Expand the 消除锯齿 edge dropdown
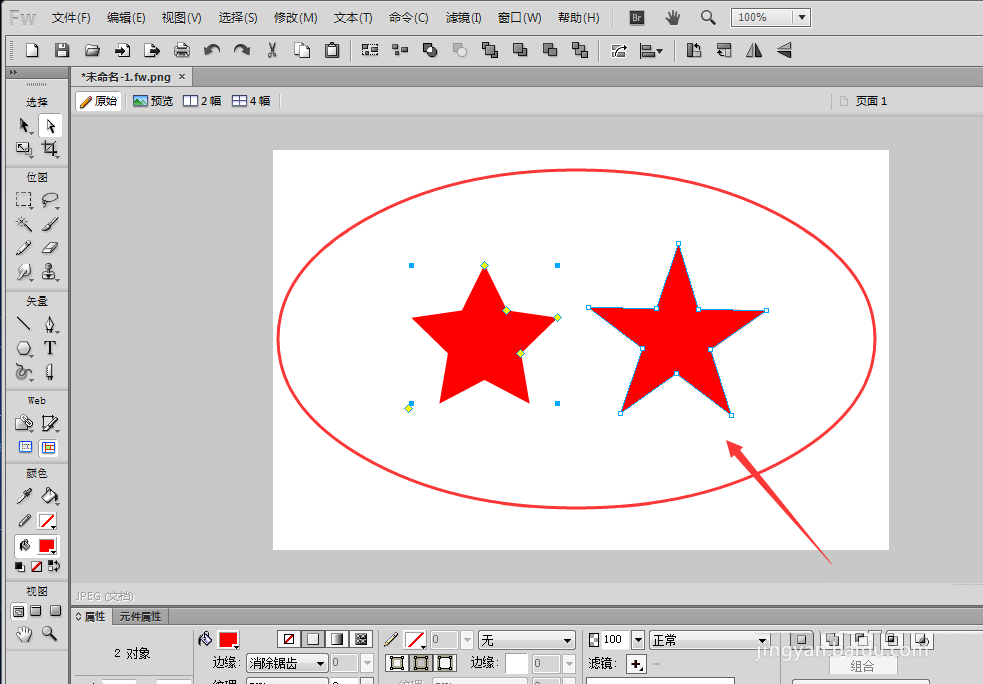The height and width of the screenshot is (684, 983). [x=320, y=663]
